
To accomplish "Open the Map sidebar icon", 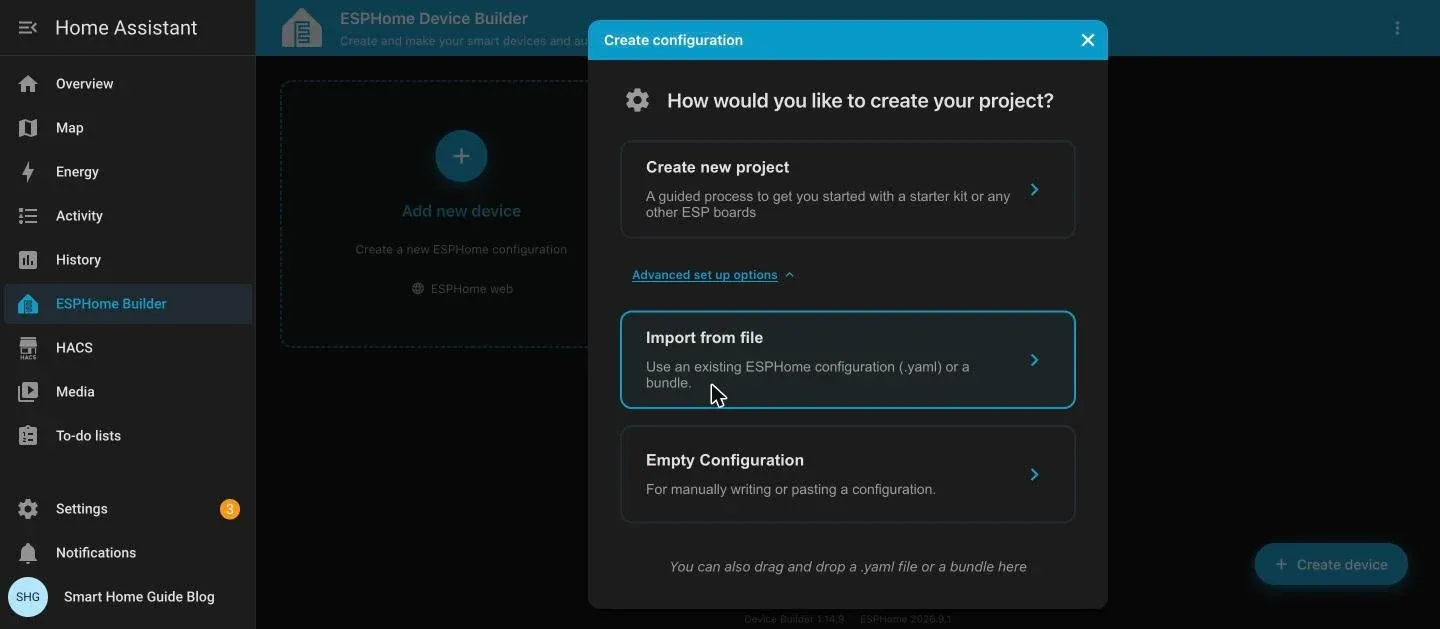I will coord(28,128).
